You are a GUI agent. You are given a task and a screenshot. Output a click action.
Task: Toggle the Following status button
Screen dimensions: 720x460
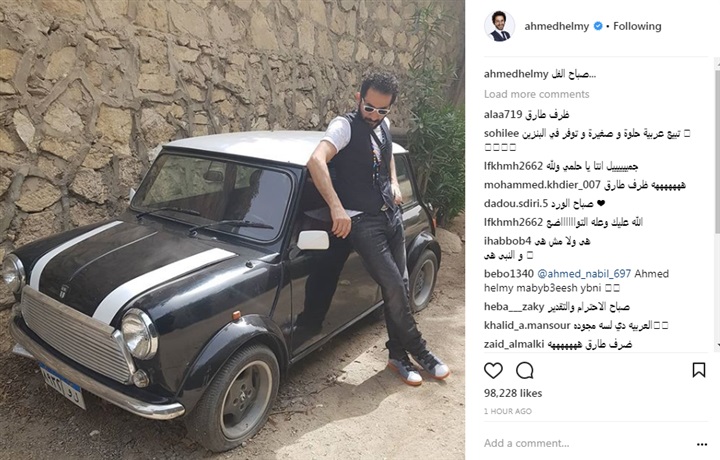click(x=637, y=26)
